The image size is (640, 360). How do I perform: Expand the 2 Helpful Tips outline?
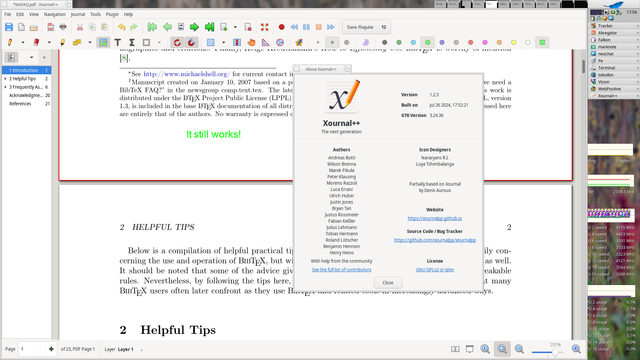click(5, 79)
